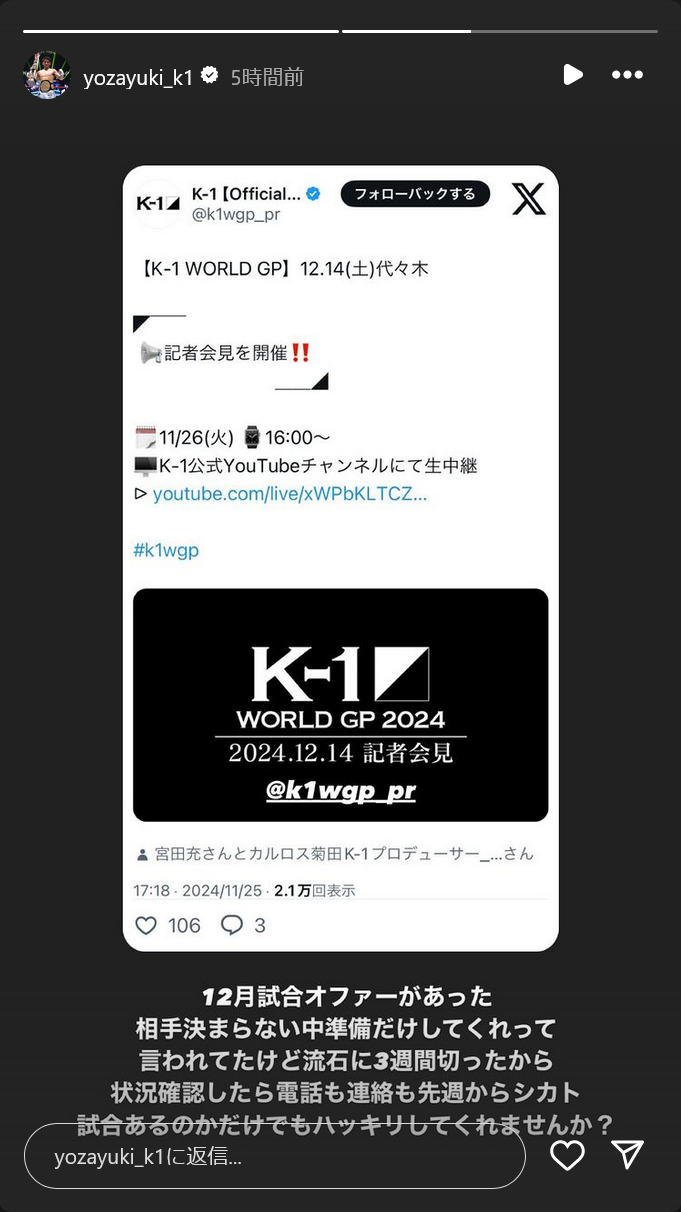Focus the yozayuki_k1に返信 reply field

pos(275,1156)
